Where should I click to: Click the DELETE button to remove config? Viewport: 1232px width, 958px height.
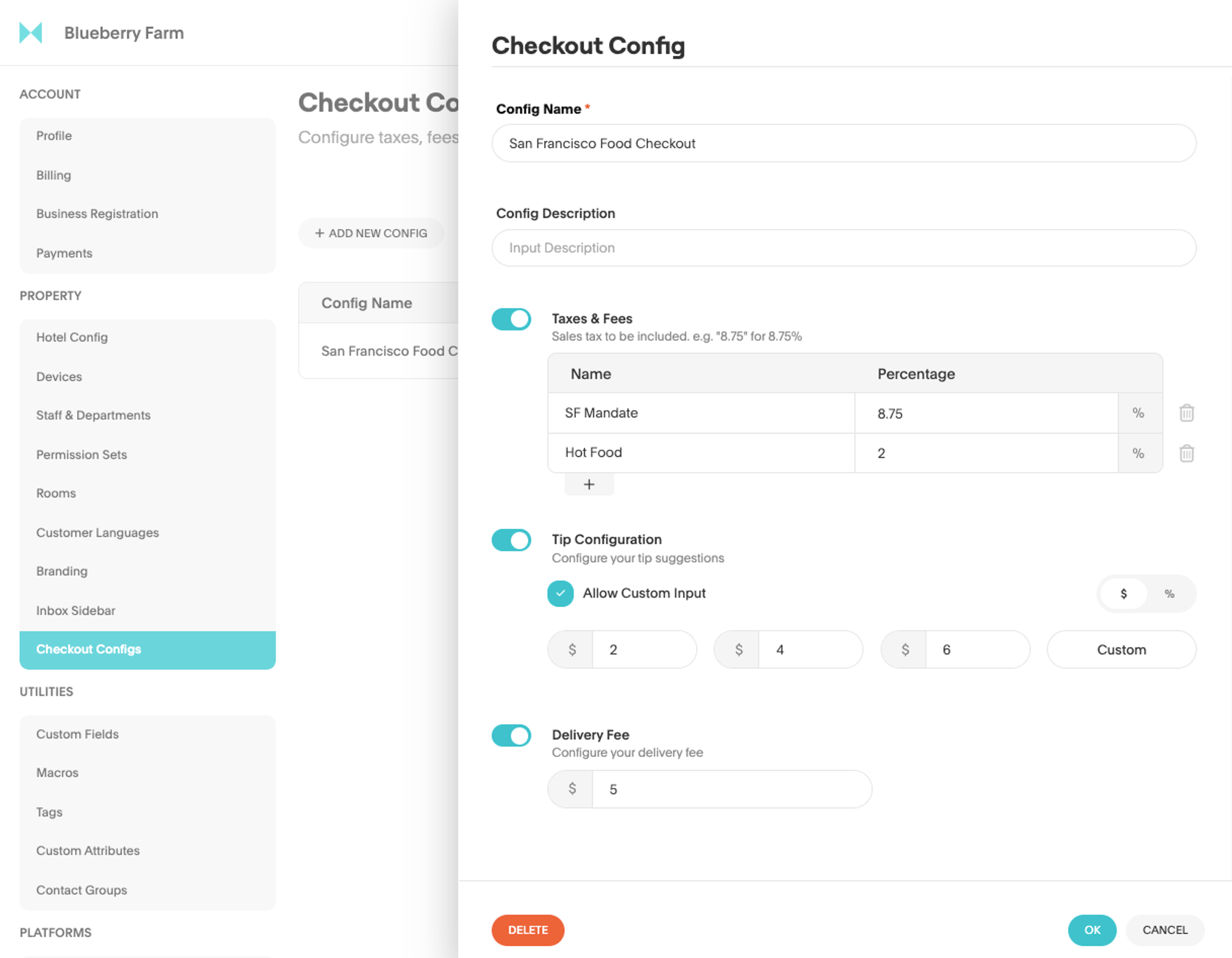point(528,929)
